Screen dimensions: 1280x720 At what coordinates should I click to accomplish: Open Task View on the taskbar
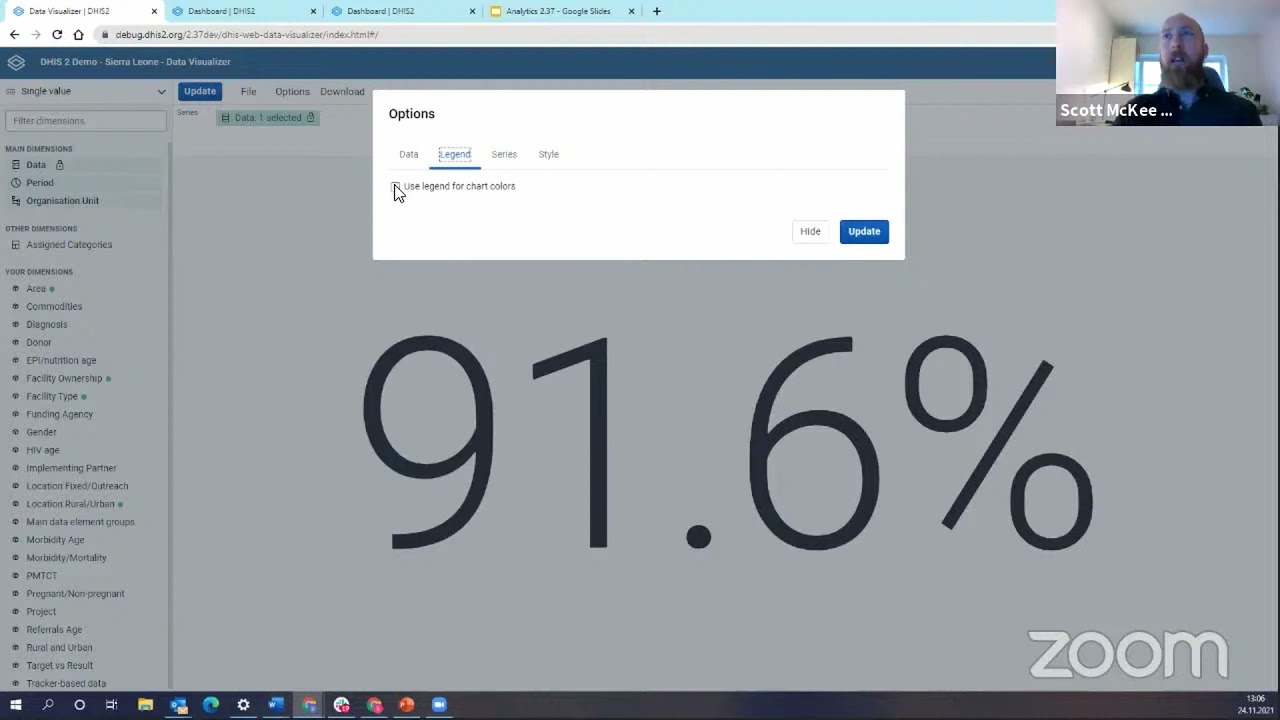(112, 705)
